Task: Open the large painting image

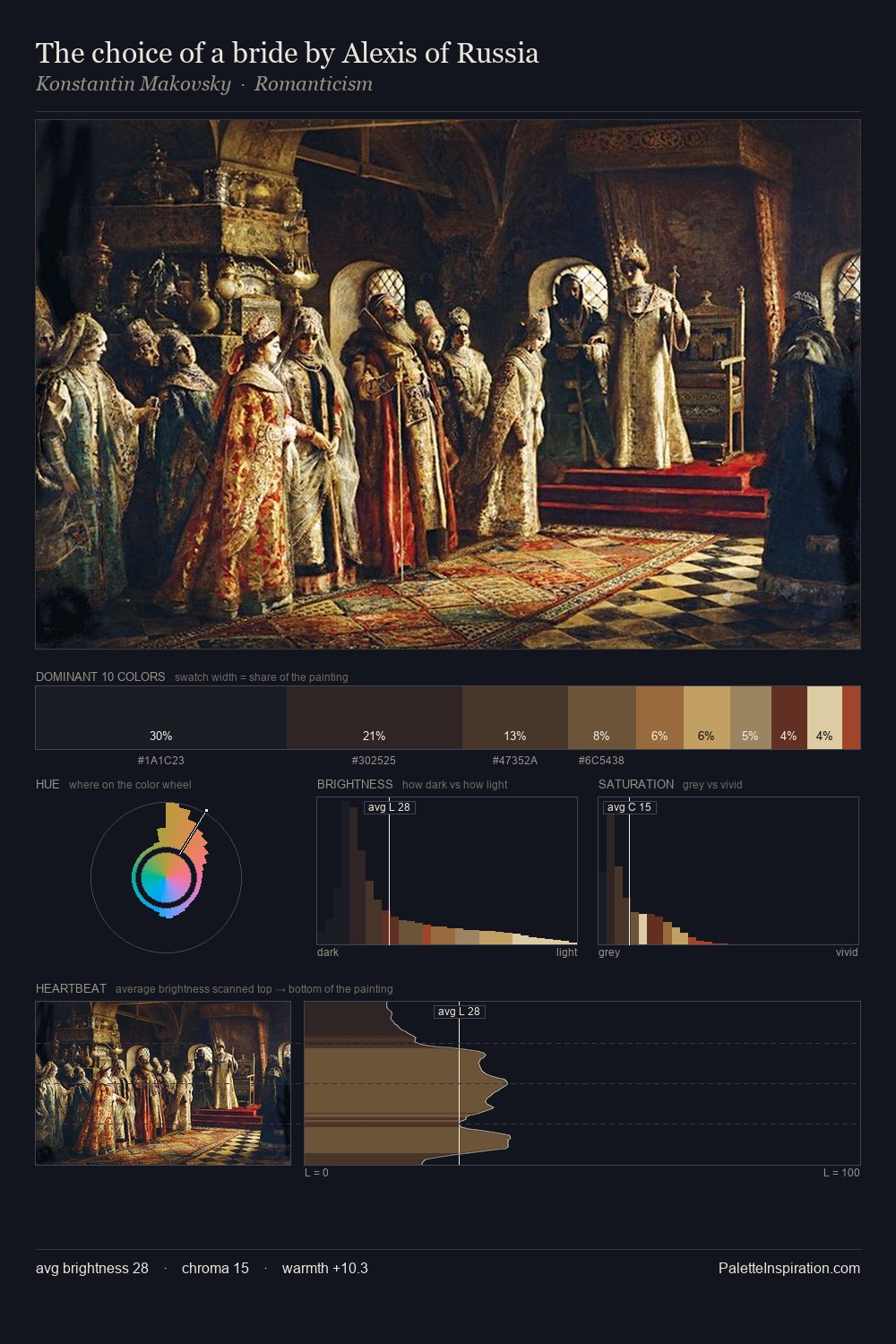Action: 448,383
